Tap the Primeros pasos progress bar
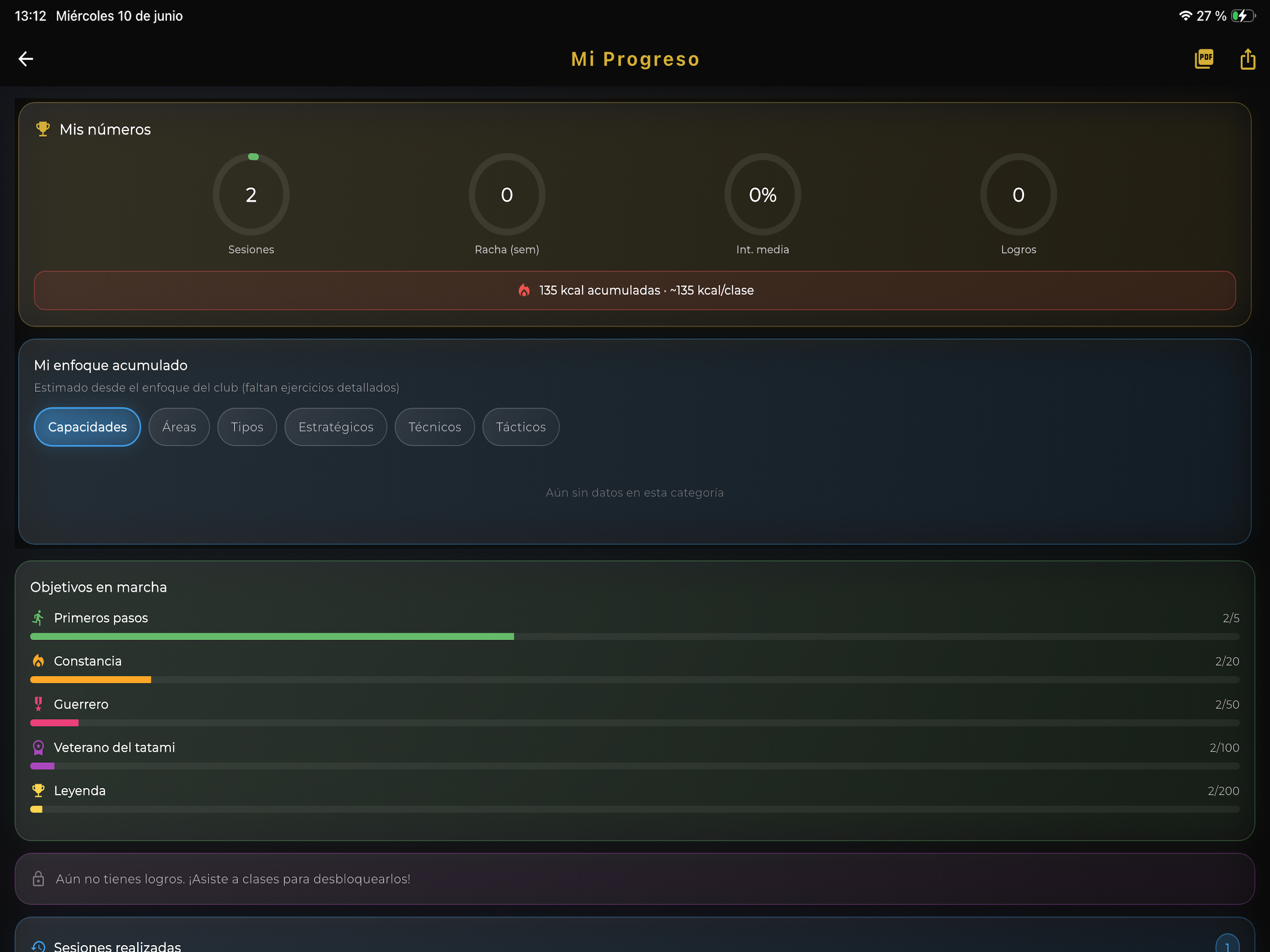 coord(635,637)
